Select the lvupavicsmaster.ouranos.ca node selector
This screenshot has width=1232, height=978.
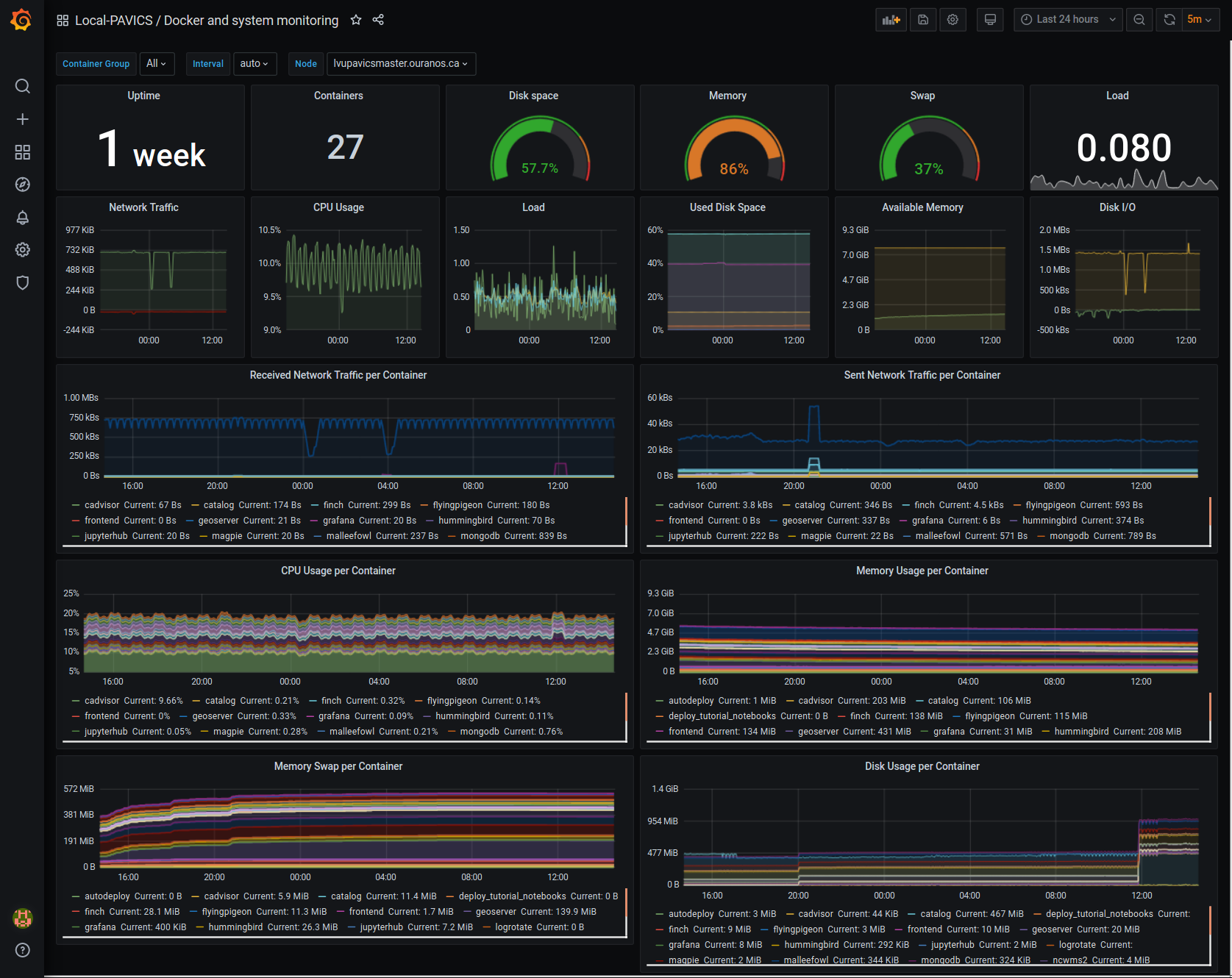(x=401, y=64)
